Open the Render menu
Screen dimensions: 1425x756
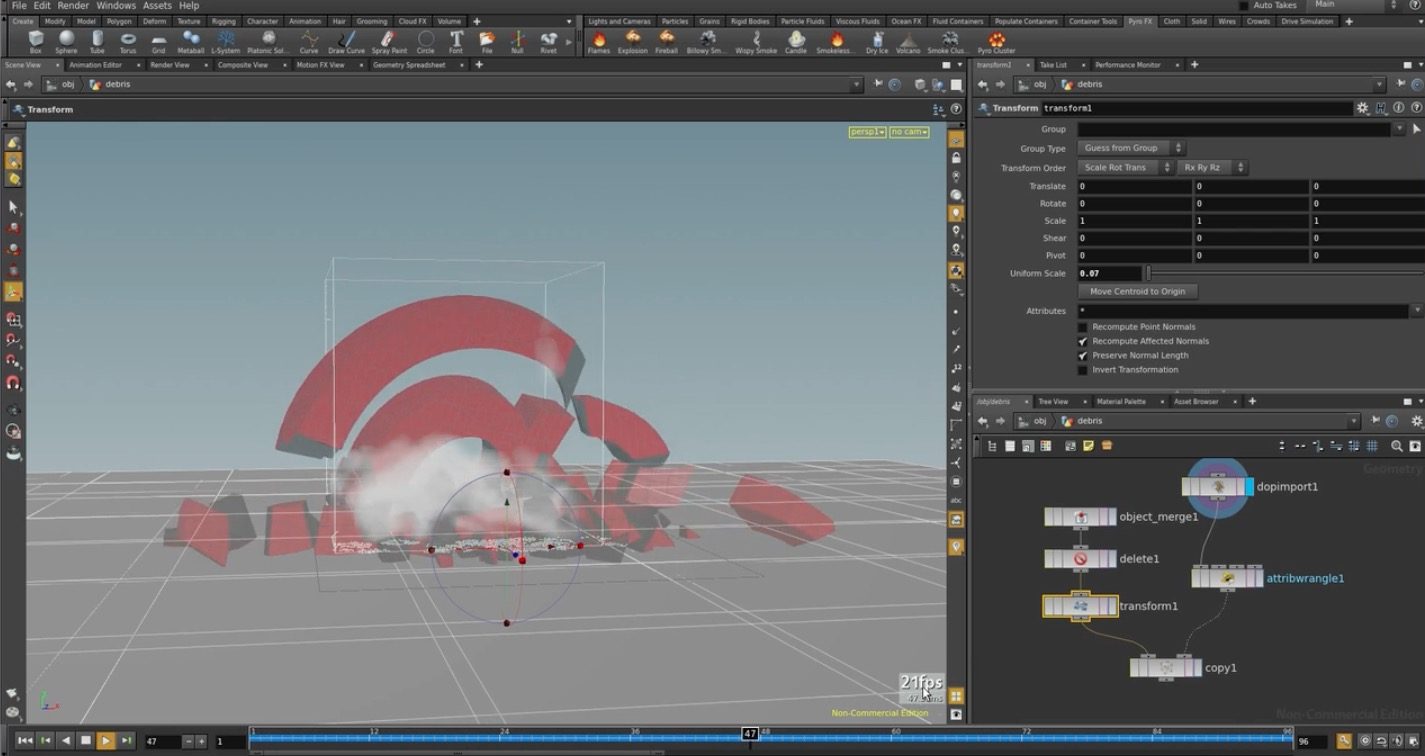point(73,5)
